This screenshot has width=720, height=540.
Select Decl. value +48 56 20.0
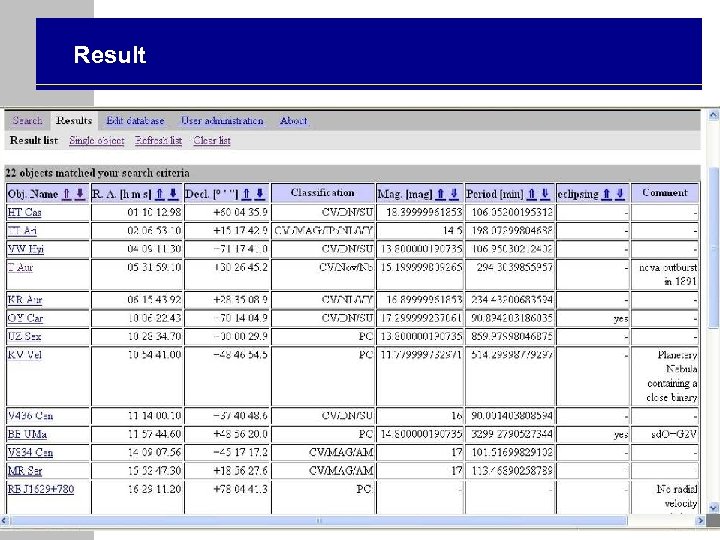(240, 434)
